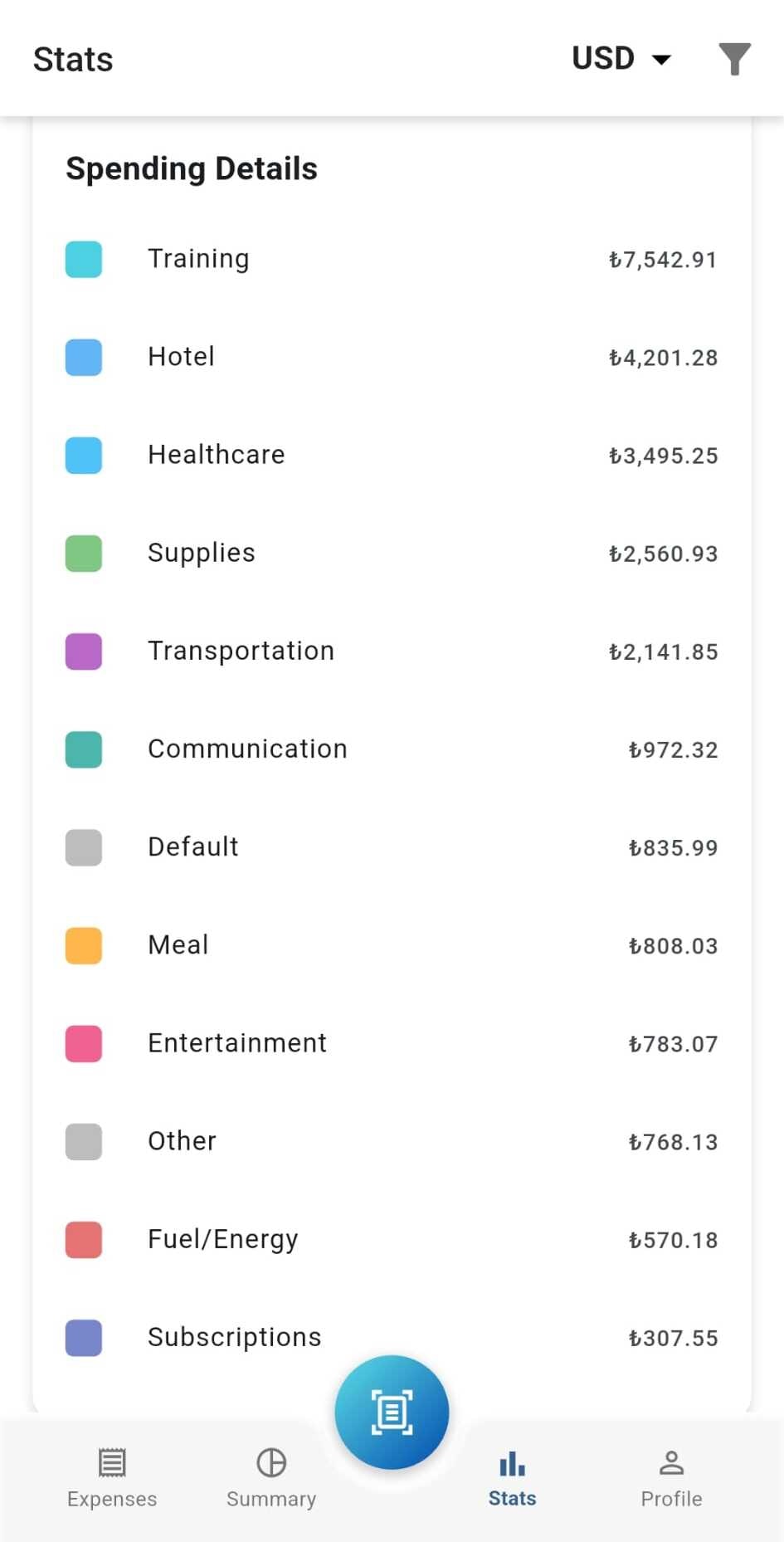Switch to the Profile tab label
Image resolution: width=784 pixels, height=1542 pixels.
click(x=671, y=1499)
